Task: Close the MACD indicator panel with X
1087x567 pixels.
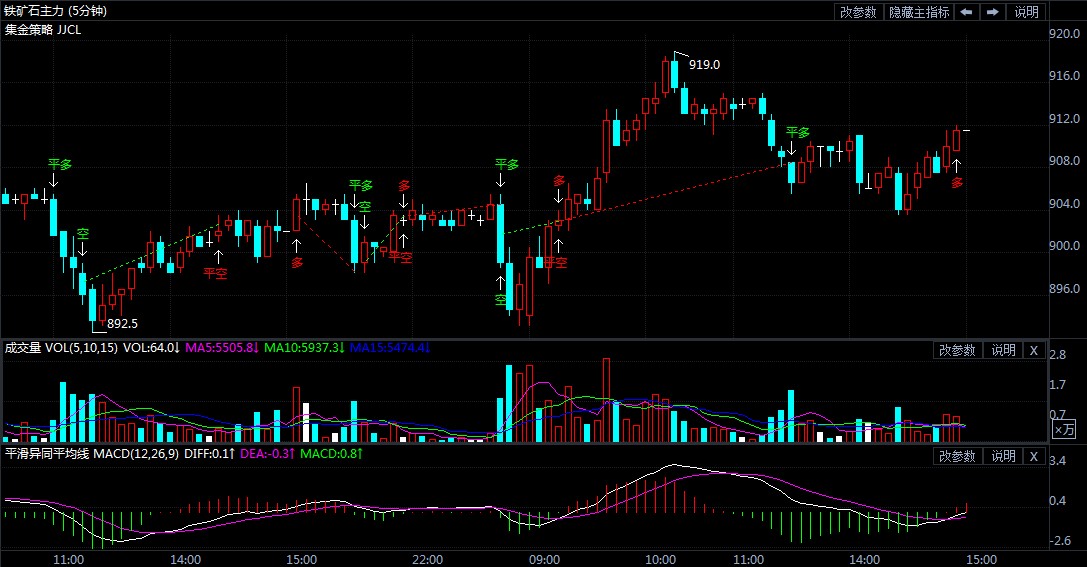Action: (1034, 456)
